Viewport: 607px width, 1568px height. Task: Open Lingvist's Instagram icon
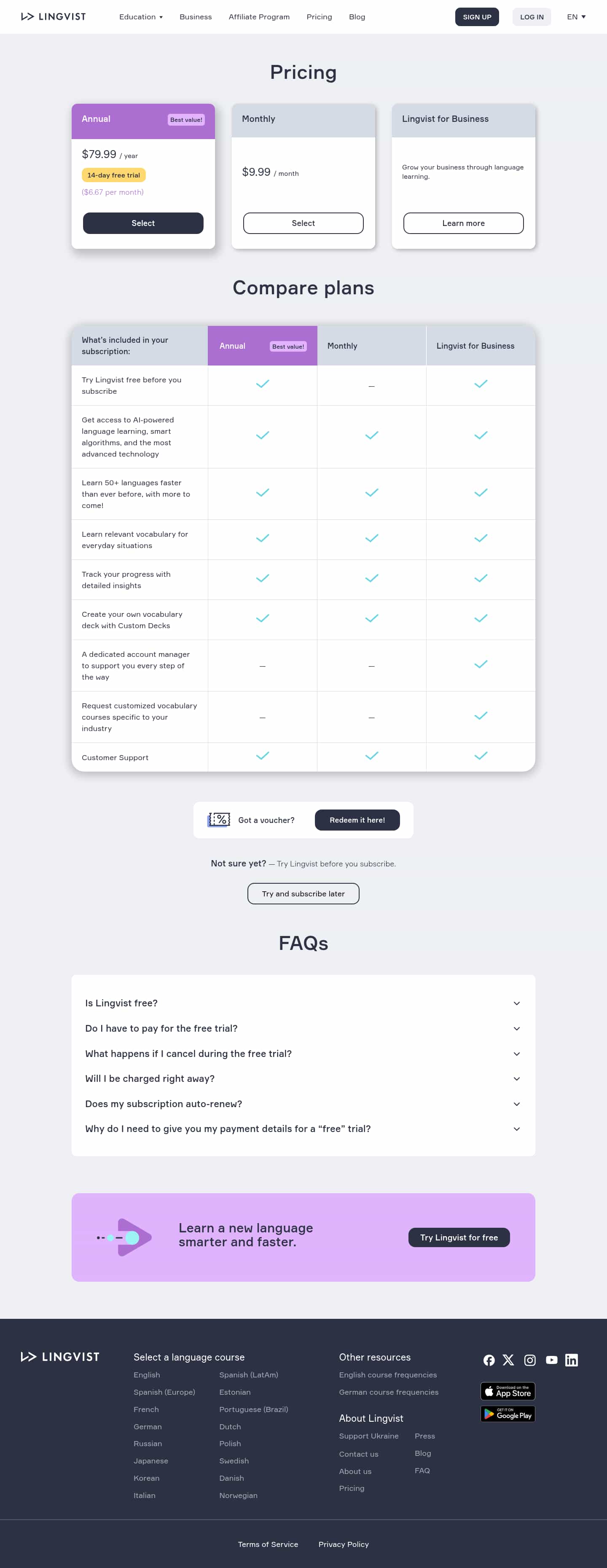click(x=530, y=1360)
